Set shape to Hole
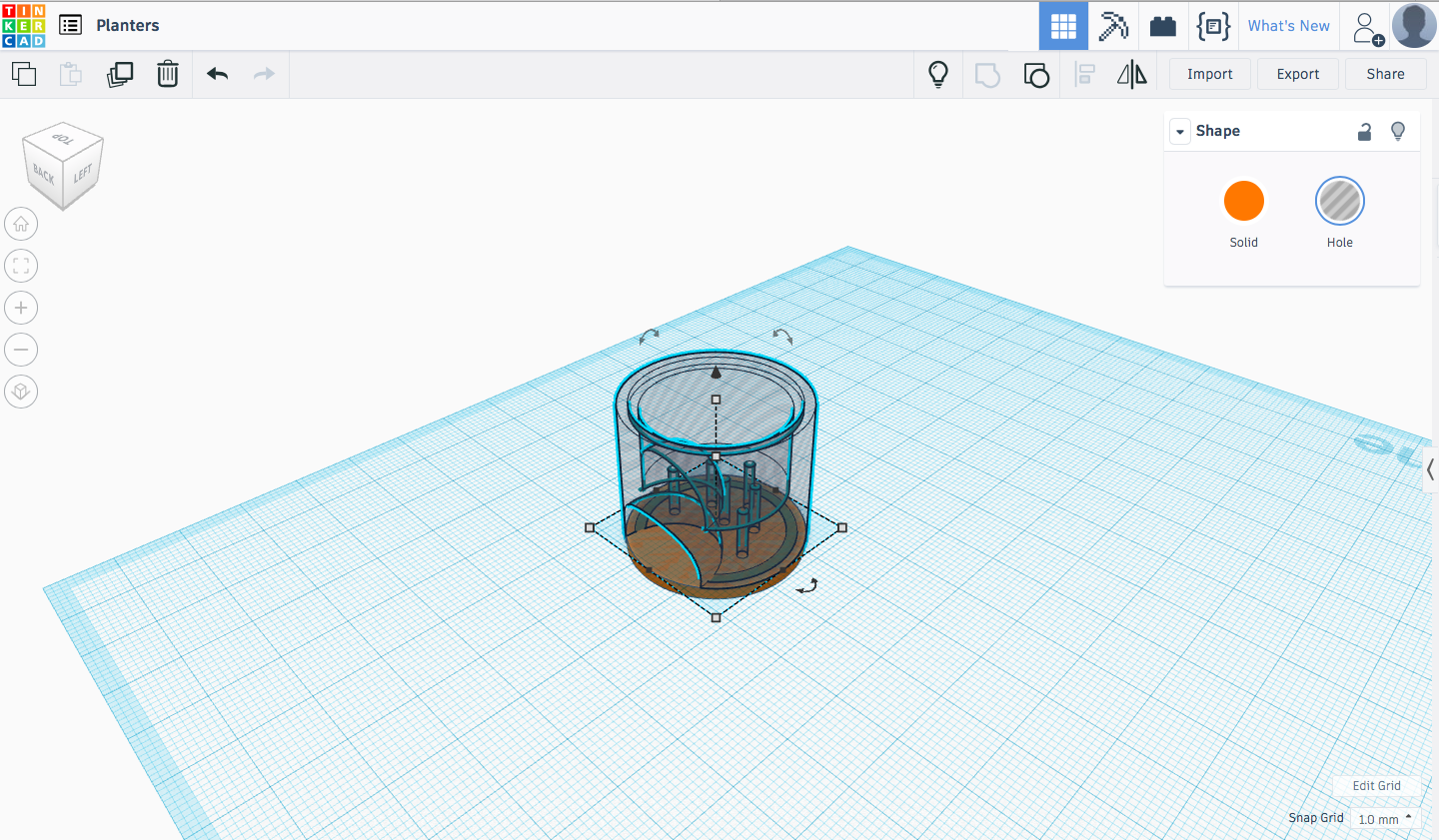 click(x=1340, y=201)
